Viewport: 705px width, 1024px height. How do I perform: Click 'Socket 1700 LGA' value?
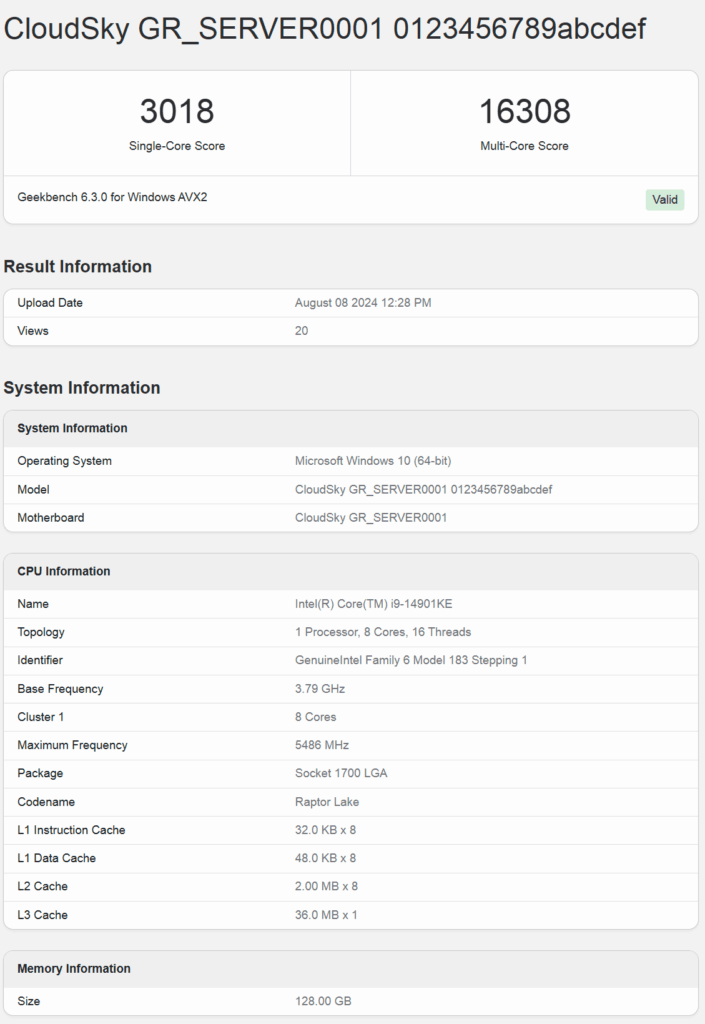[341, 773]
